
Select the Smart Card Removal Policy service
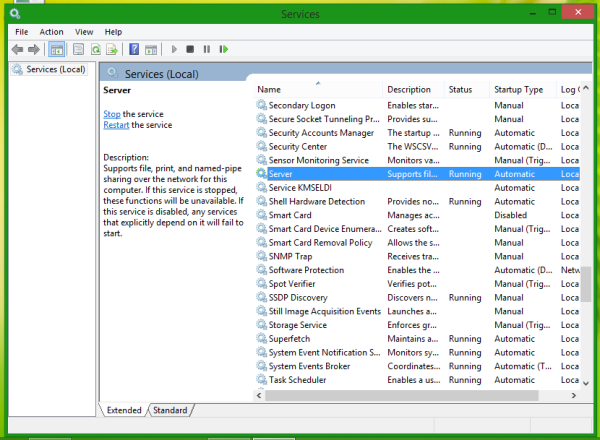(x=417, y=243)
